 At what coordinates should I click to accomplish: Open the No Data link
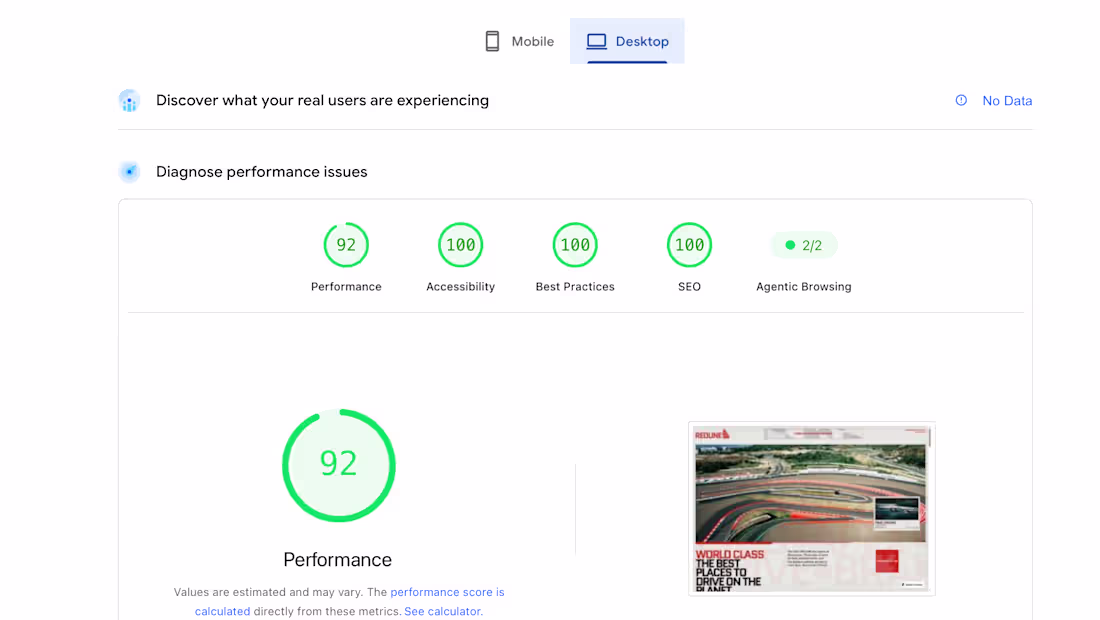click(1007, 101)
